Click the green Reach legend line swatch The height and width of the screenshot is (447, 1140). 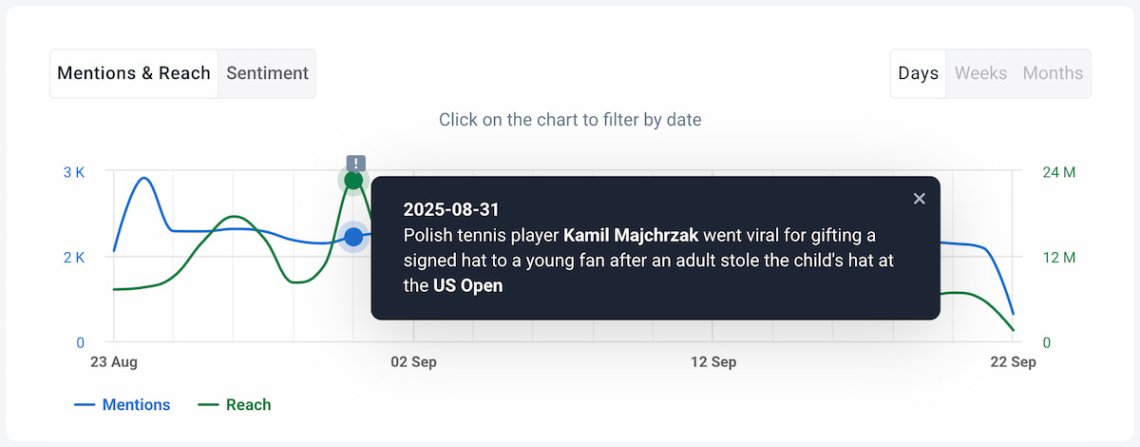209,405
